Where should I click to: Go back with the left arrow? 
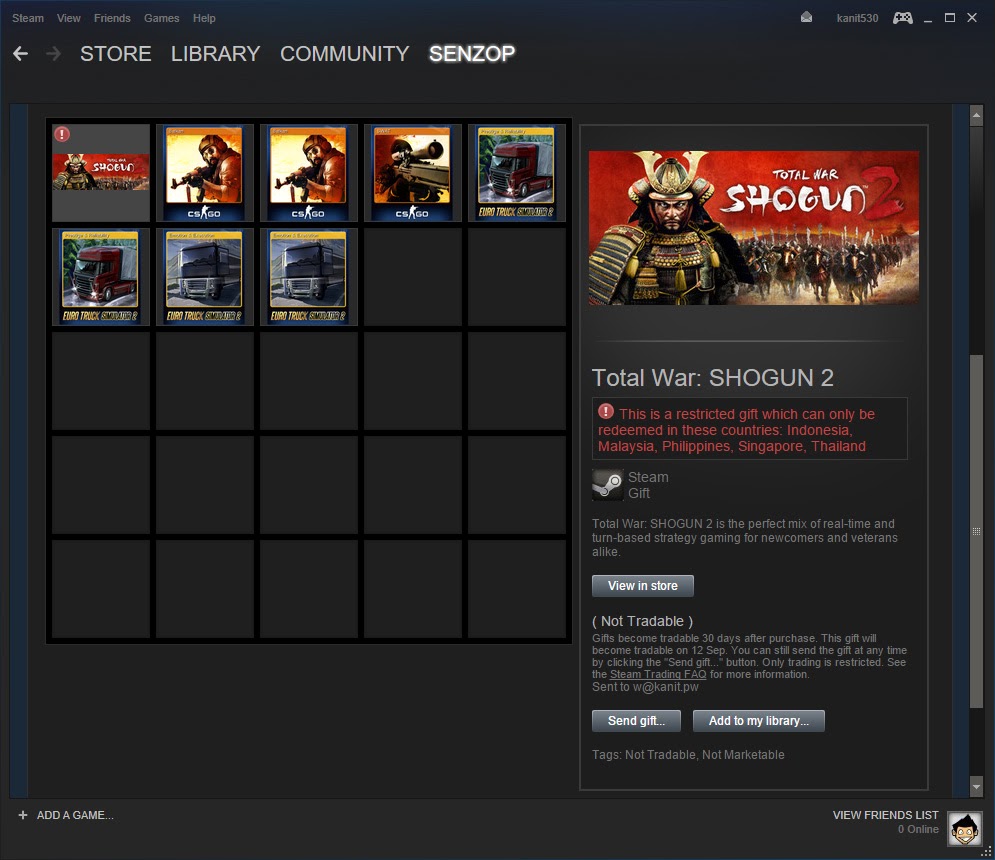[20, 54]
